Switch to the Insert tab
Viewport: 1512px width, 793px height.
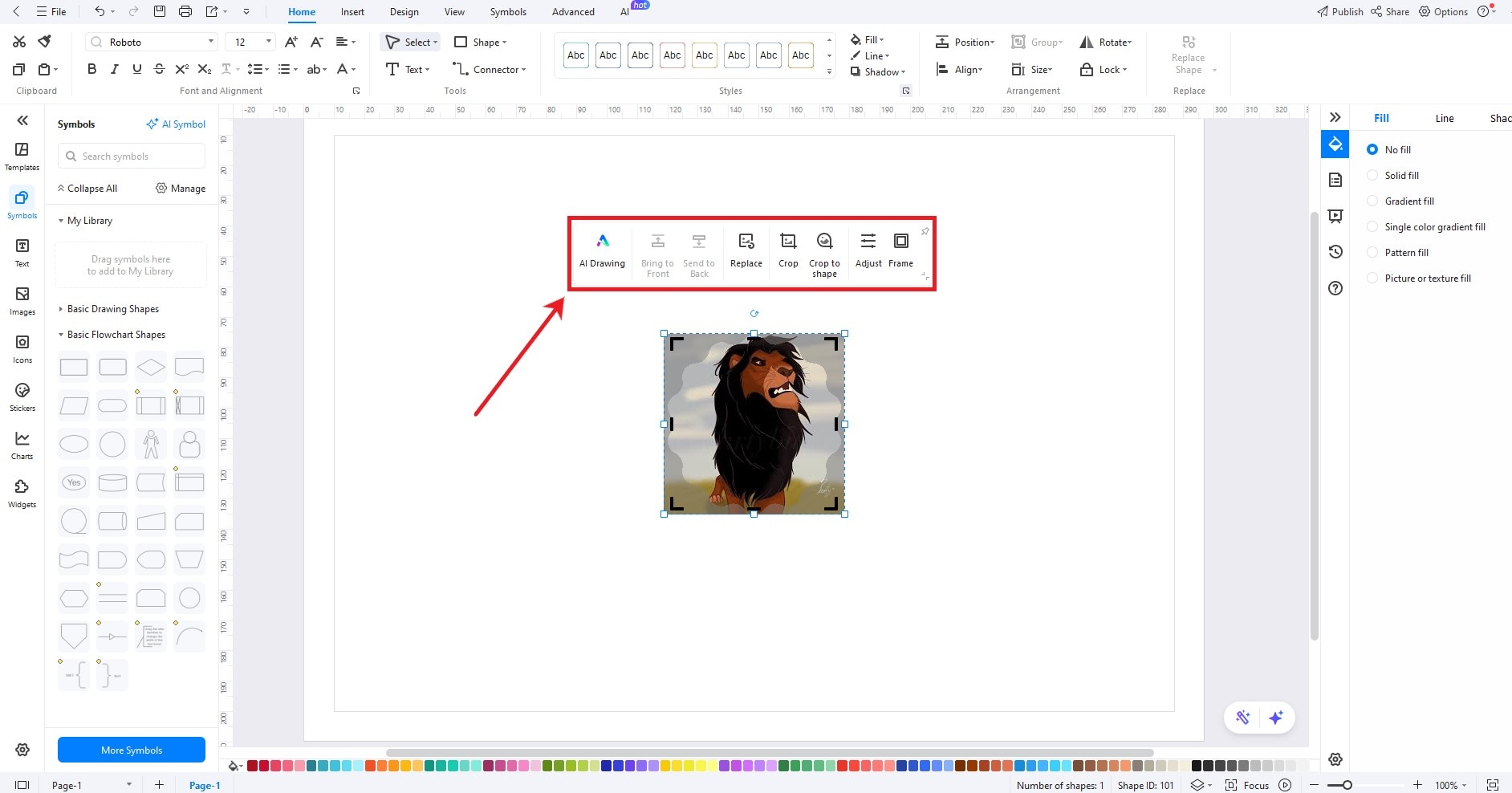[352, 11]
